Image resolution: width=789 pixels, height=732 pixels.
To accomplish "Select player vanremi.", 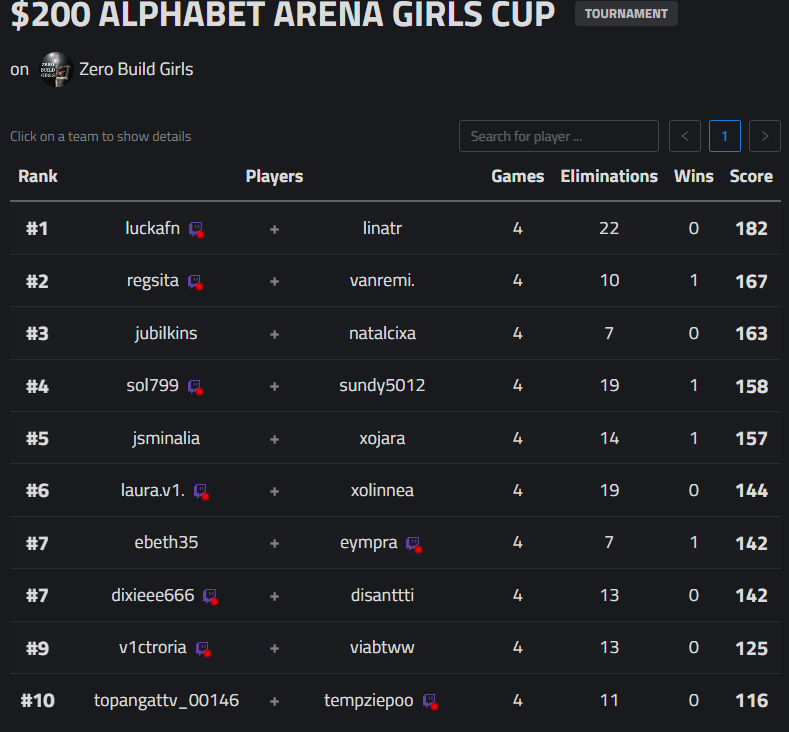I will (x=382, y=280).
